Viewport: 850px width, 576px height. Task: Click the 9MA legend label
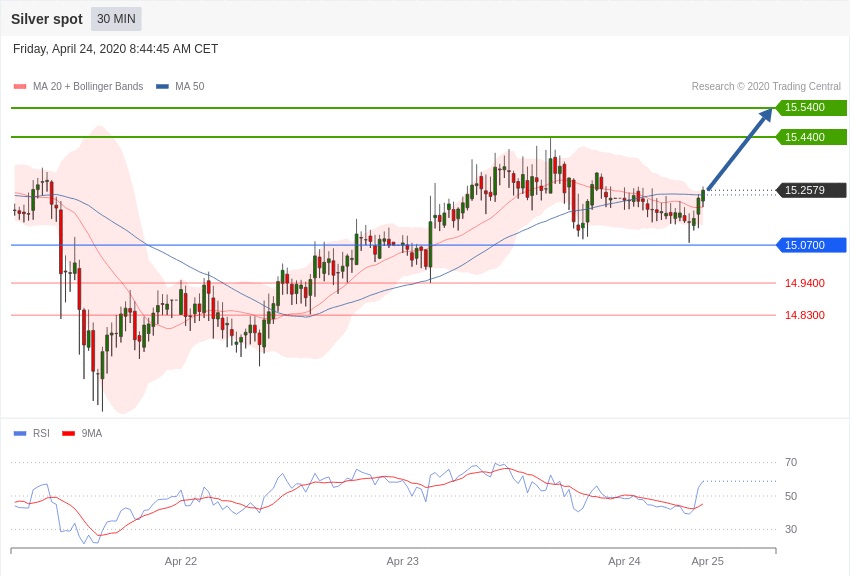[x=92, y=433]
